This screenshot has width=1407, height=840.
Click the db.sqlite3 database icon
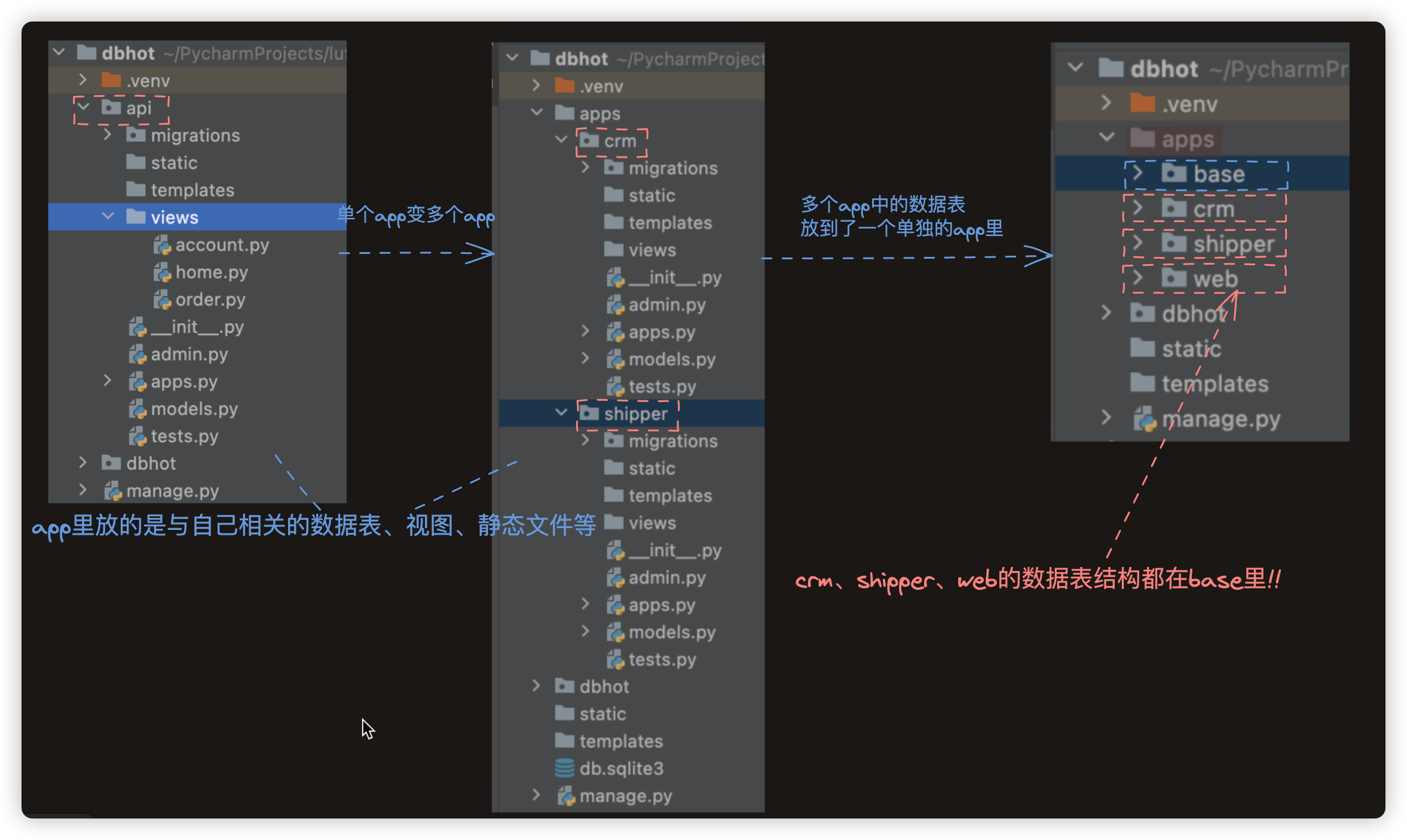click(564, 768)
